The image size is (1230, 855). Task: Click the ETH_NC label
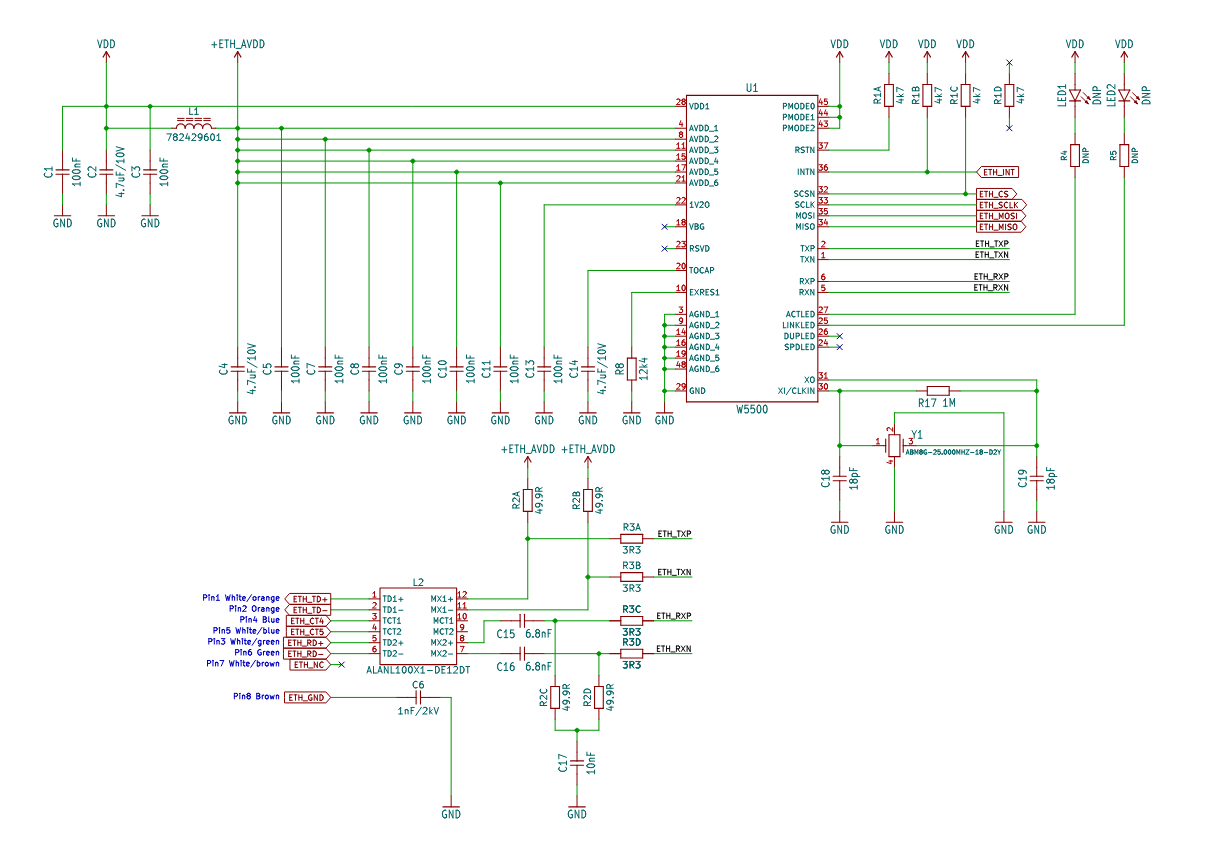308,664
